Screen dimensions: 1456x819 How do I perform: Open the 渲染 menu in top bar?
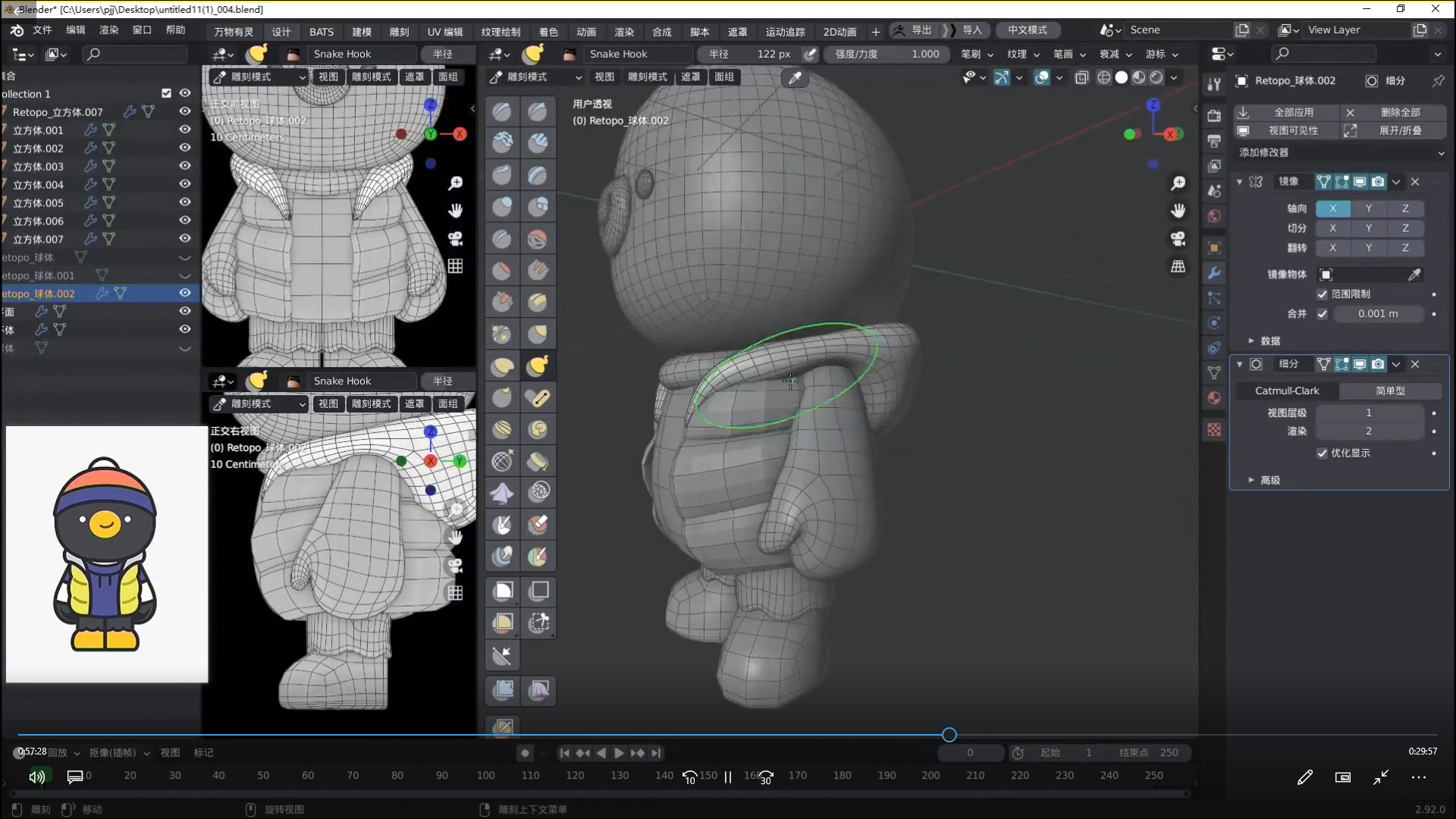click(108, 30)
